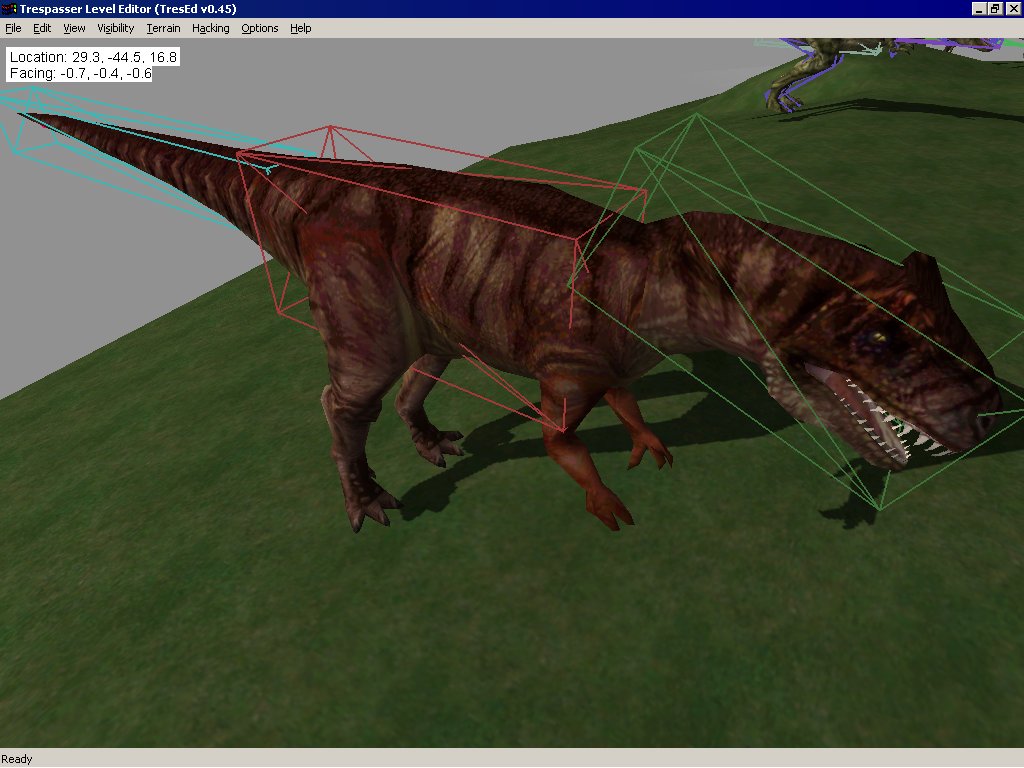The width and height of the screenshot is (1024, 768).
Task: Minimize the Trespasser Level Editor window
Action: point(978,8)
